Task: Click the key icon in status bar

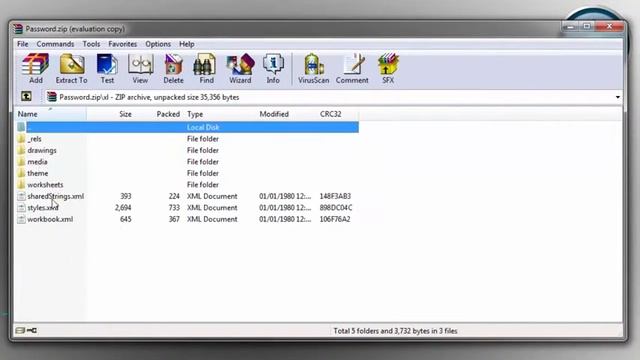Action: coord(32,330)
